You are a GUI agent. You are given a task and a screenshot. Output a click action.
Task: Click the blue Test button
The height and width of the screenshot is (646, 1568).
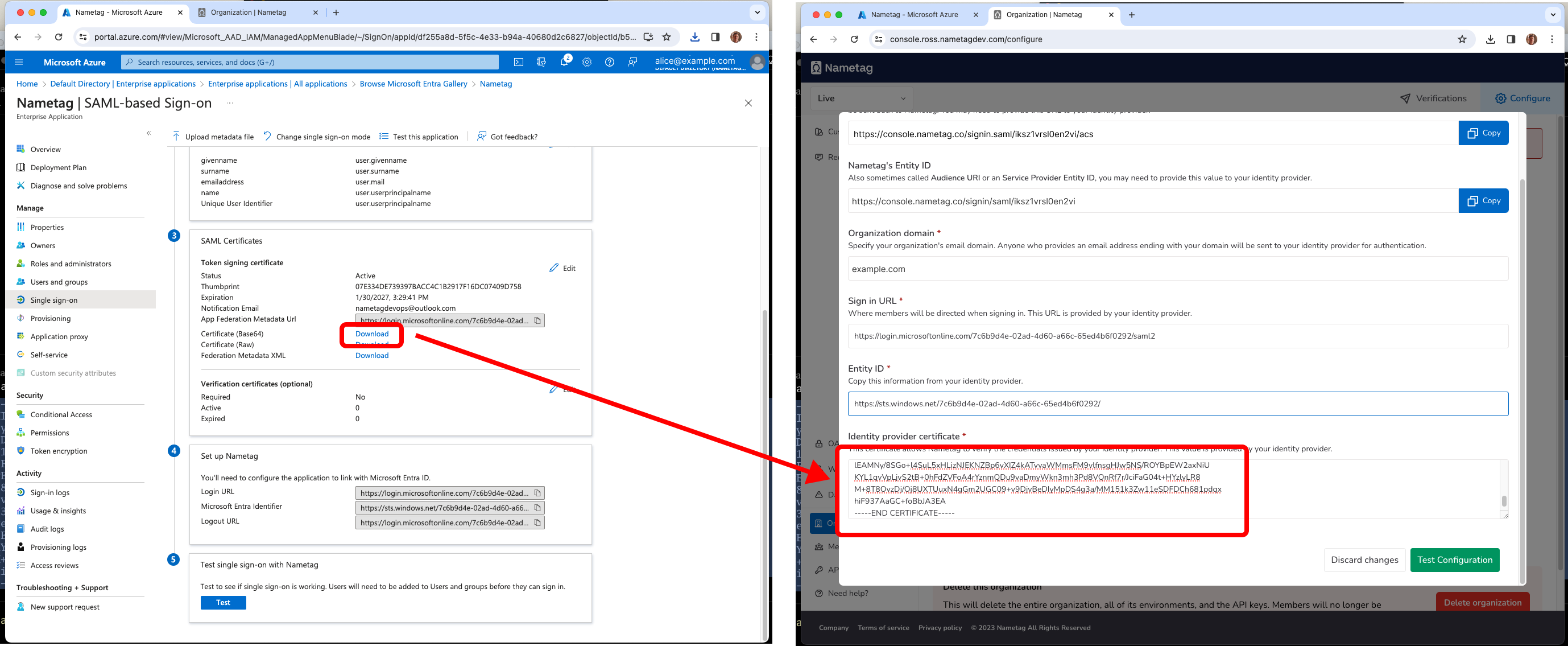(x=224, y=603)
